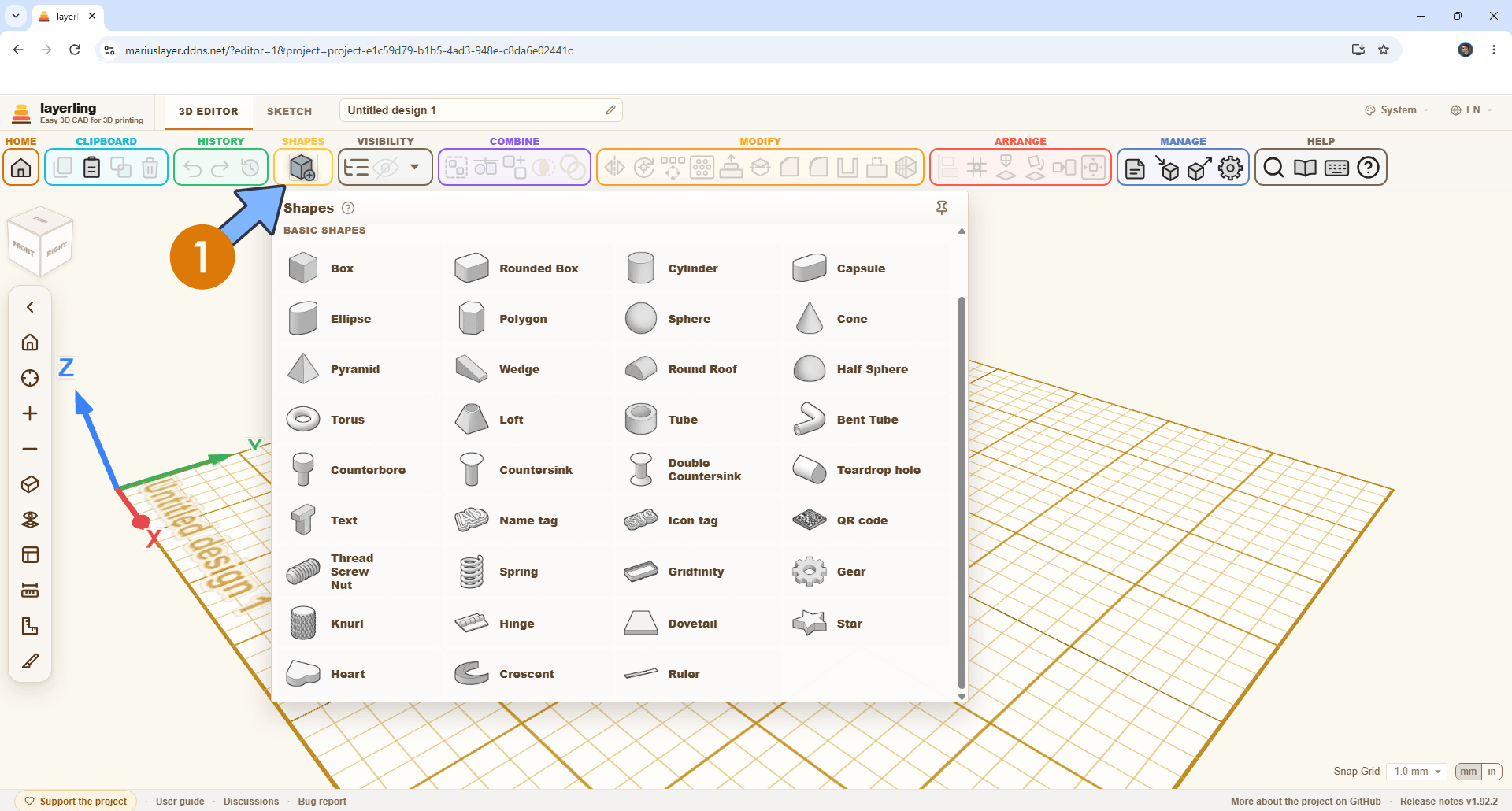Expand the System theme dropdown
Viewport: 1512px width, 811px height.
1396,110
